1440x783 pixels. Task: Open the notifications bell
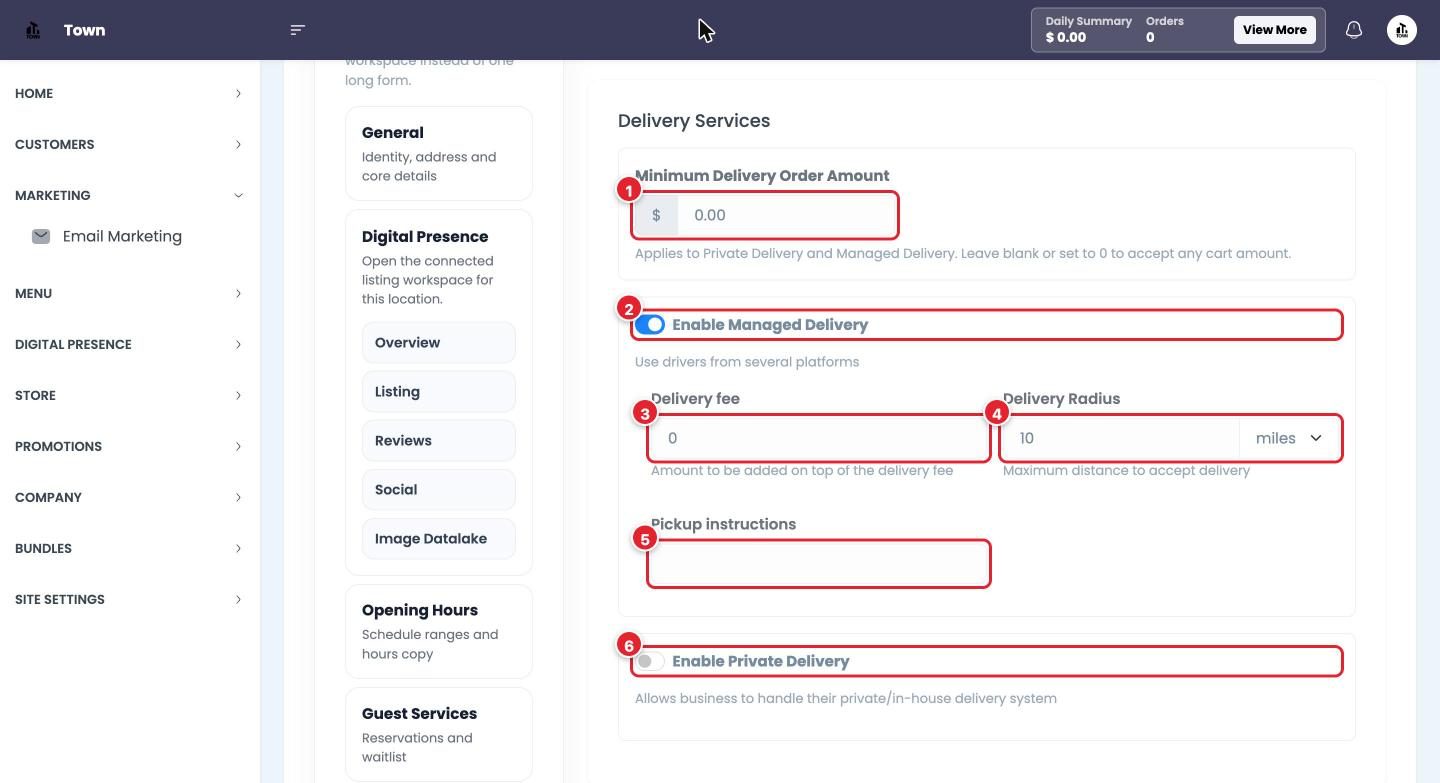[x=1354, y=30]
